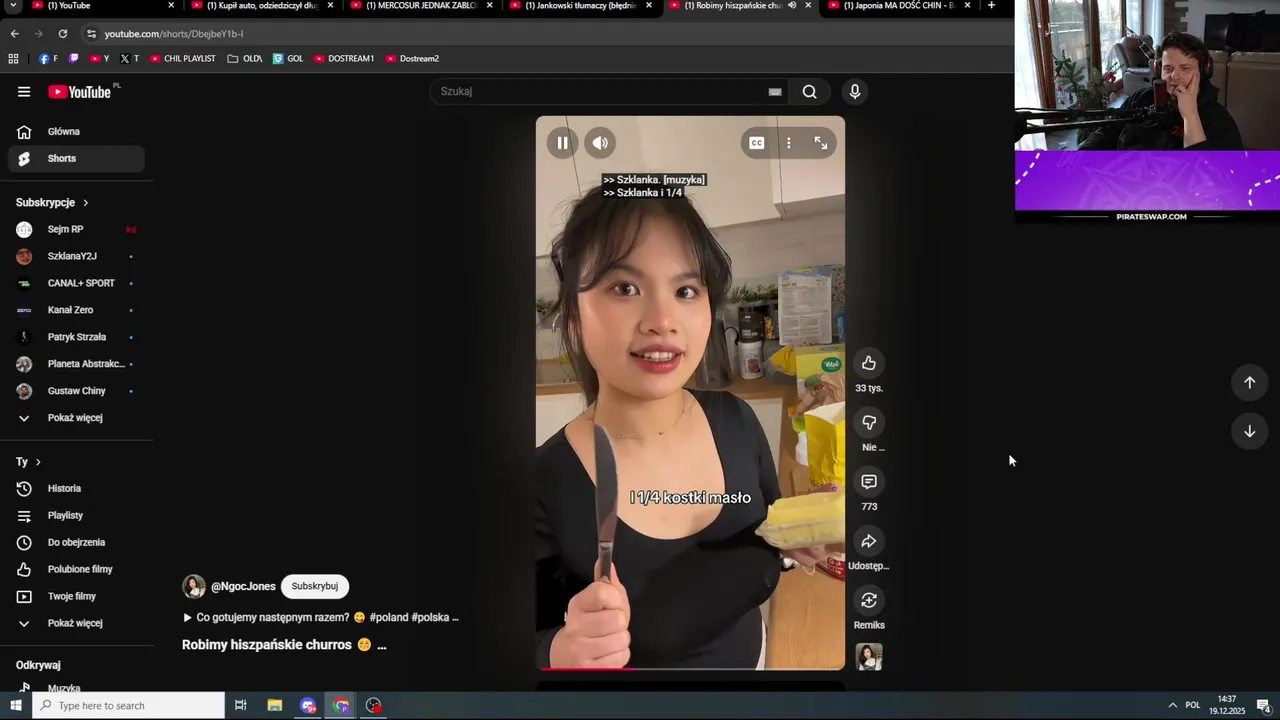Expand the Ty section chevron
Screen dimensions: 1280x720
pos(38,462)
